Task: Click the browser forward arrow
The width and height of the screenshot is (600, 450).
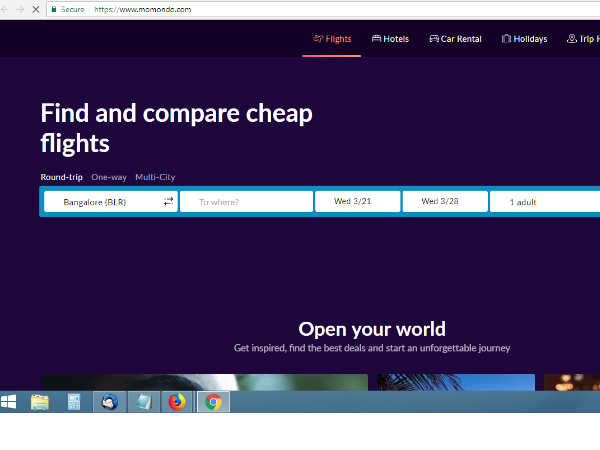Action: tap(20, 9)
